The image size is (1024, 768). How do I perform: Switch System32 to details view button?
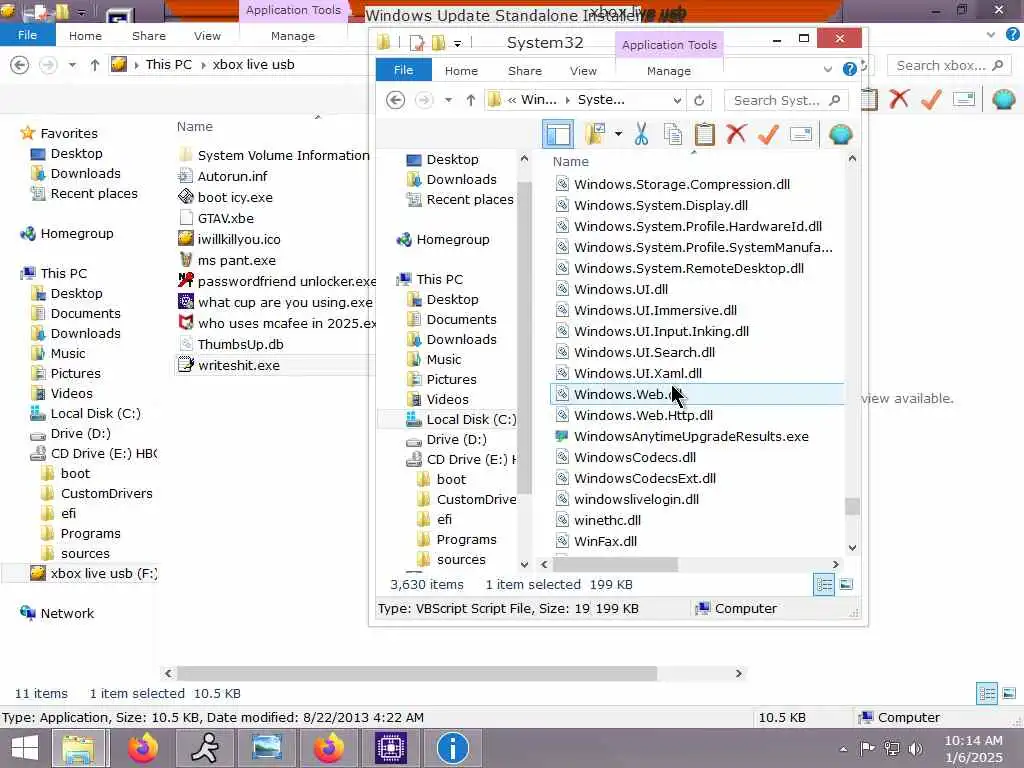point(824,584)
